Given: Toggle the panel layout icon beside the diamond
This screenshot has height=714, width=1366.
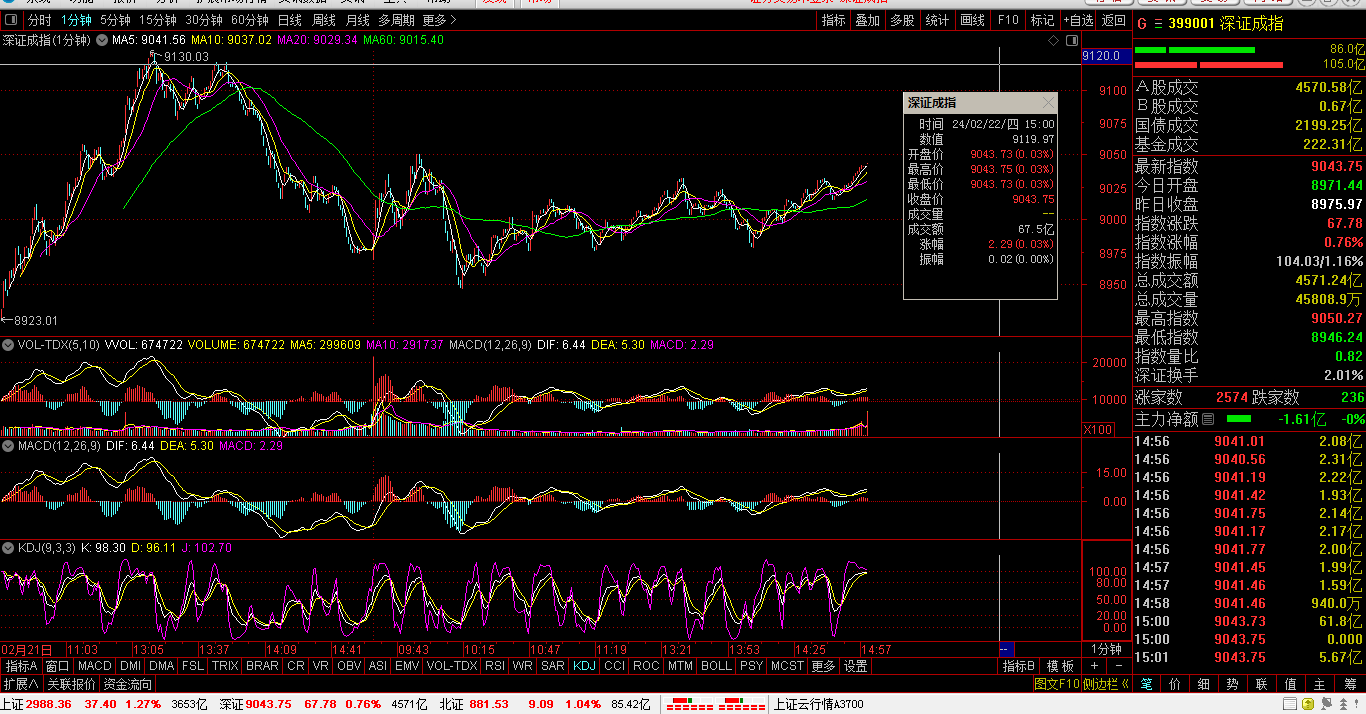Looking at the screenshot, I should [x=1071, y=40].
